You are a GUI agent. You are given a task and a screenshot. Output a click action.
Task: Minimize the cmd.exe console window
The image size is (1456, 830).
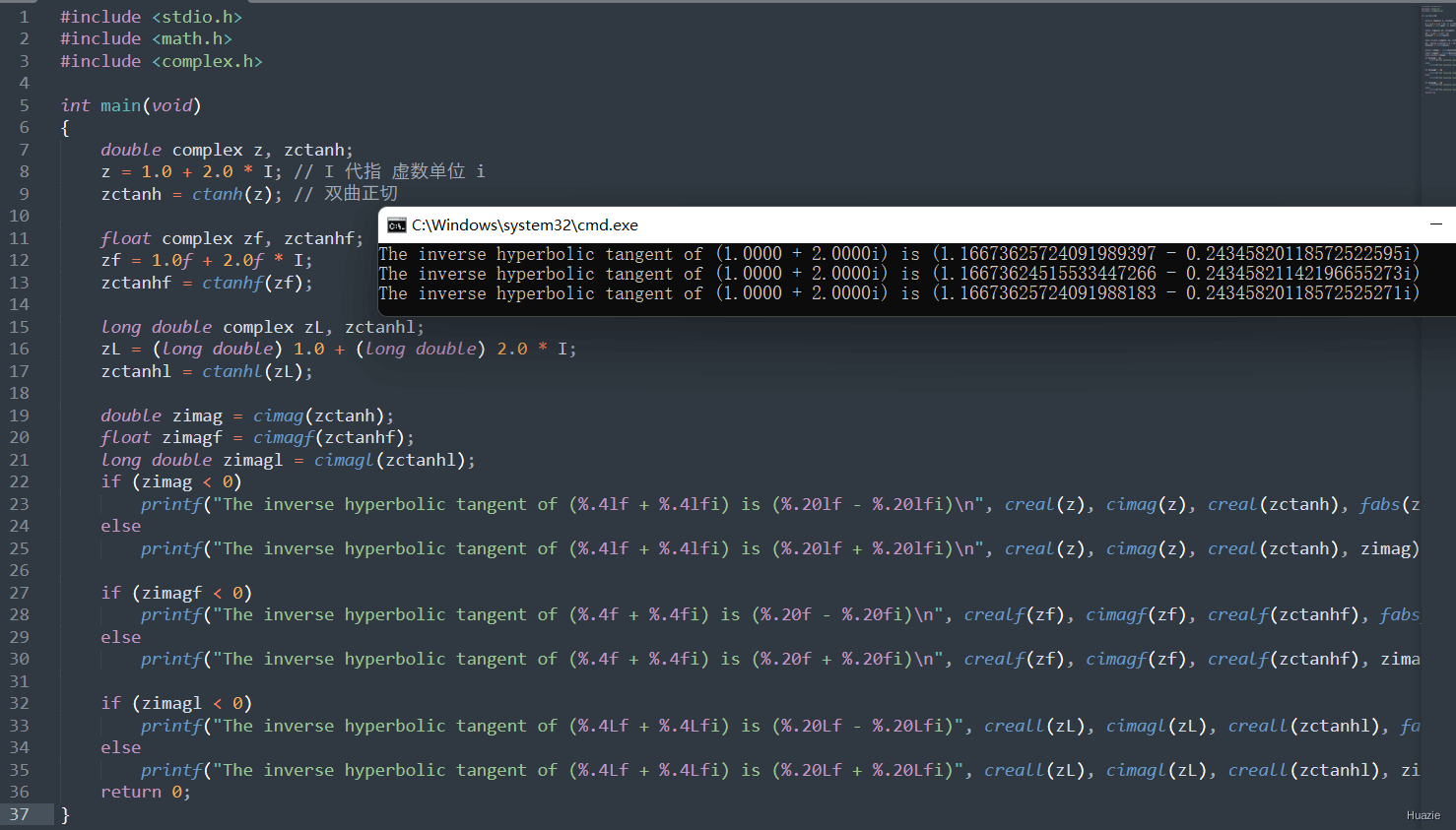1436,224
